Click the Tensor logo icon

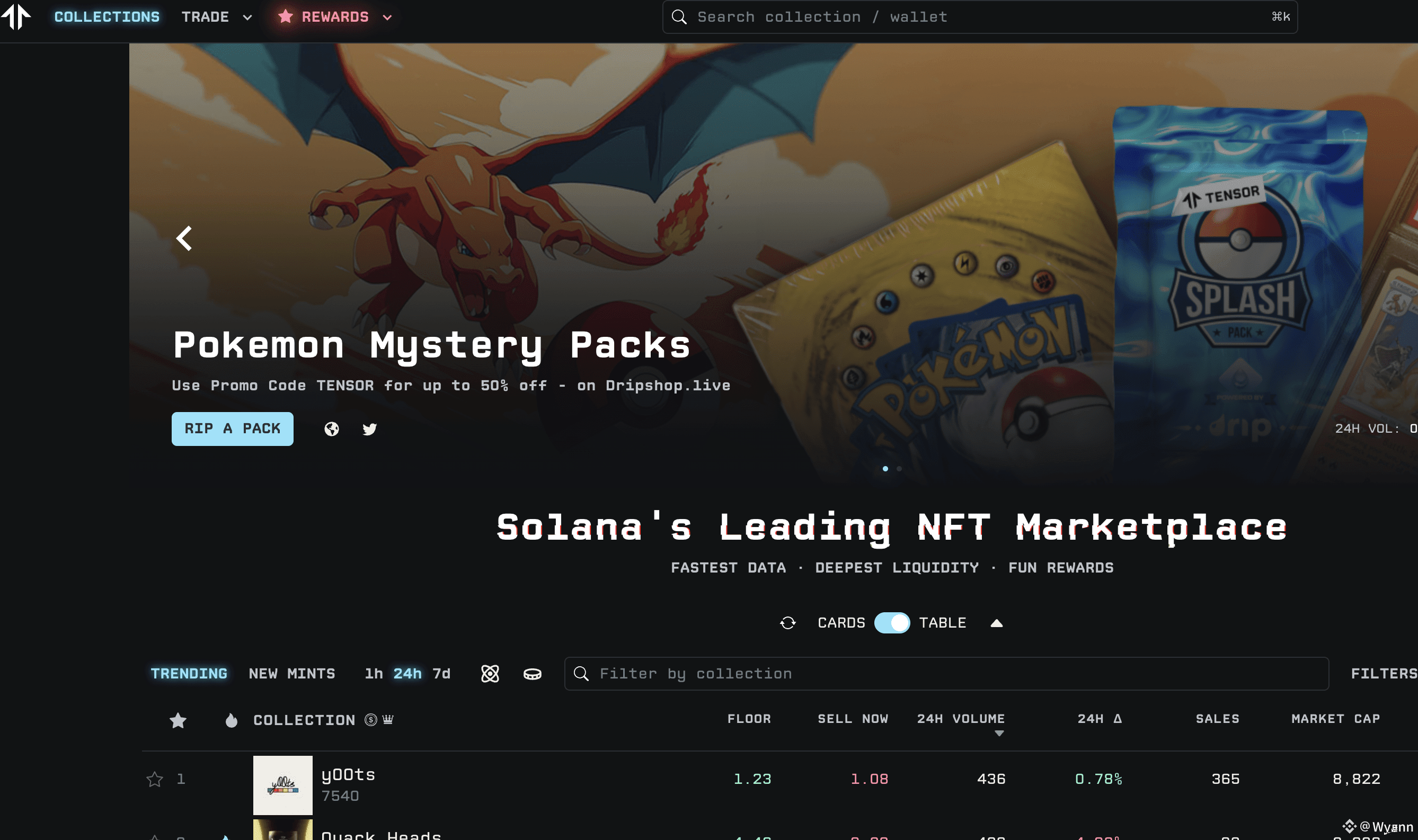pos(16,16)
